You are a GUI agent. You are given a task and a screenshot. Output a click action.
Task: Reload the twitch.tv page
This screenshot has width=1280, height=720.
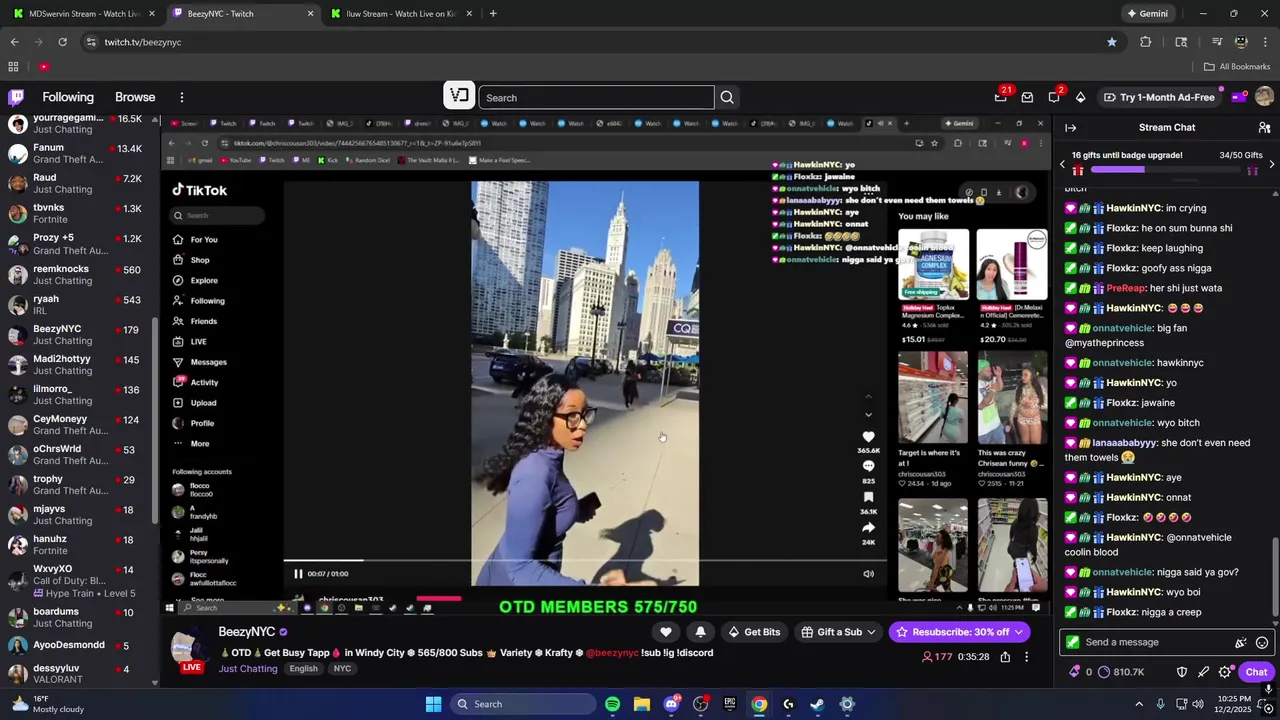(62, 42)
